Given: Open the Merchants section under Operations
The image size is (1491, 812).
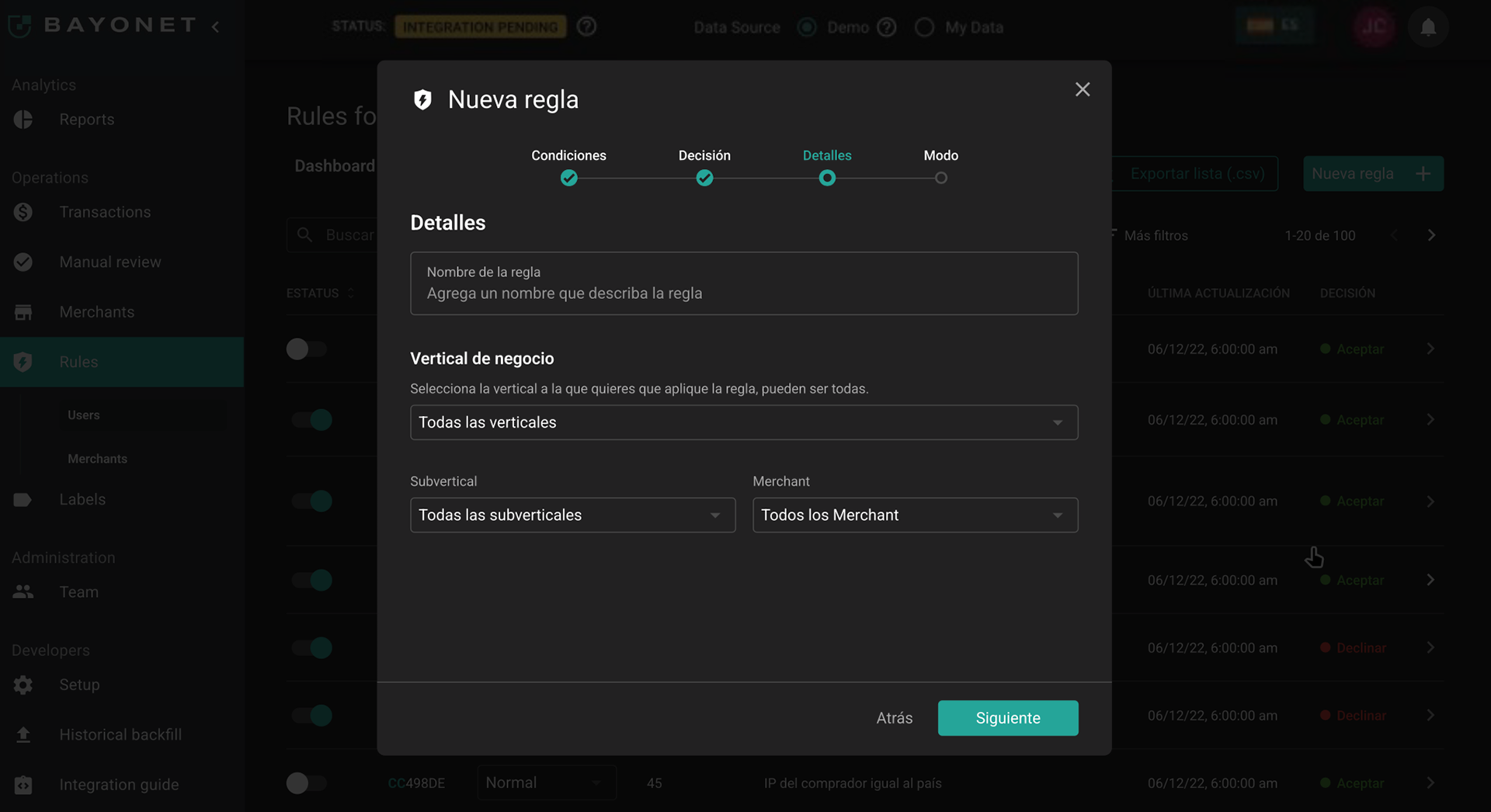Looking at the screenshot, I should click(96, 312).
